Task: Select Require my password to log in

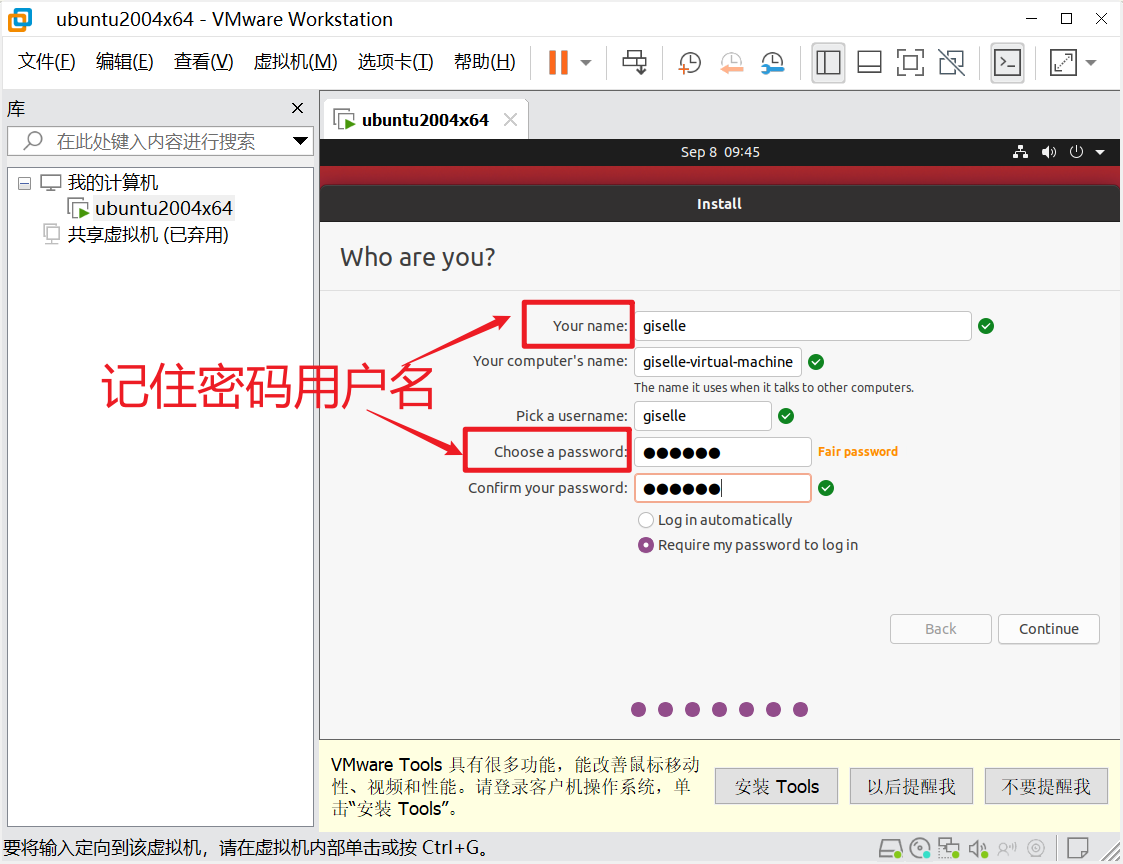Action: (645, 545)
